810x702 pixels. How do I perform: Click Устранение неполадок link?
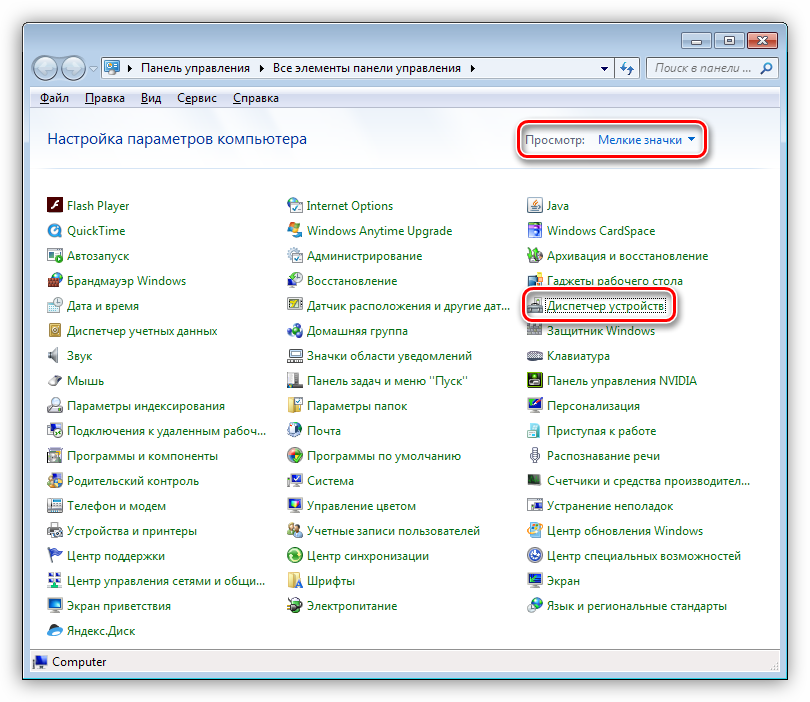pyautogui.click(x=610, y=506)
